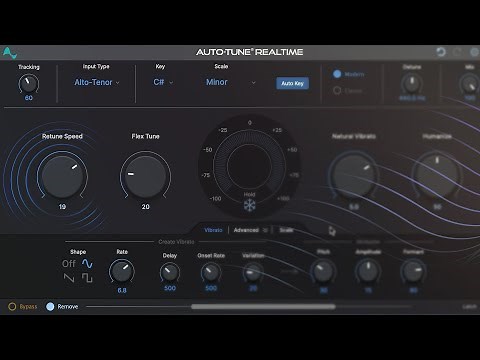The width and height of the screenshot is (480, 360).
Task: Click the Formant knob
Action: click(x=413, y=272)
